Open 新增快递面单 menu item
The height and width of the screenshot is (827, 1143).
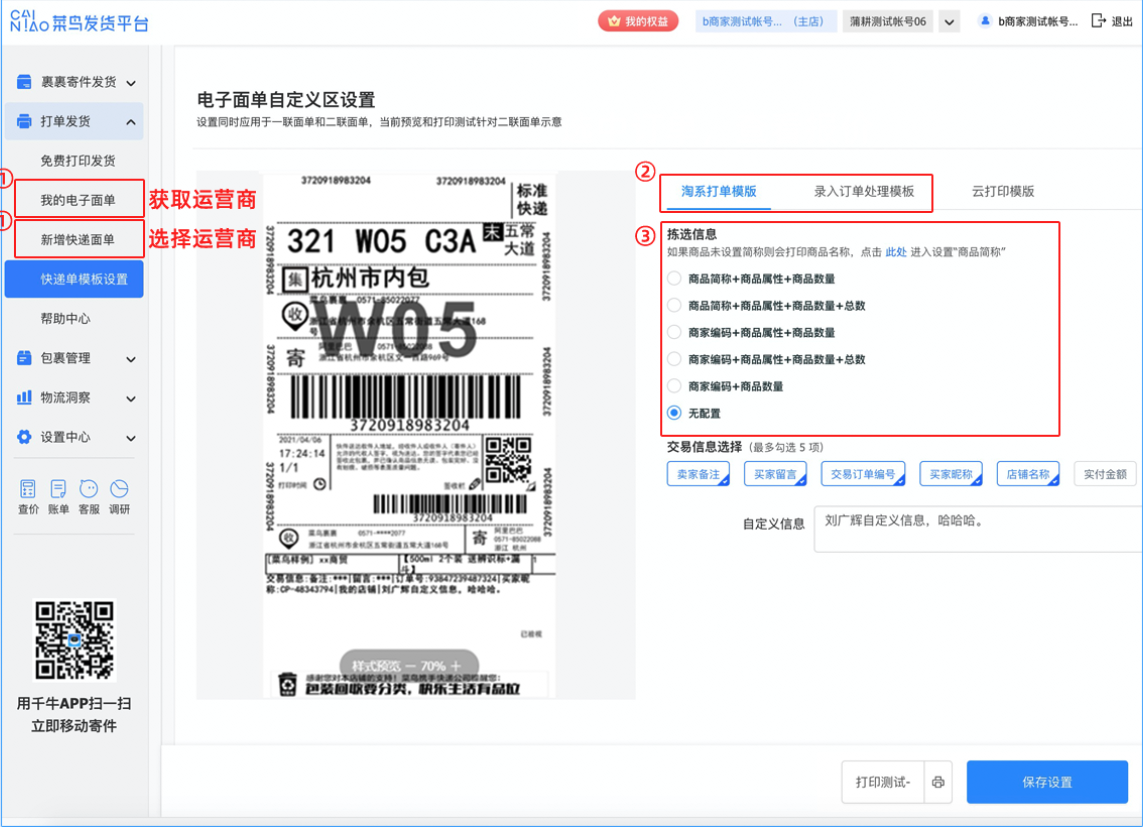pos(78,239)
